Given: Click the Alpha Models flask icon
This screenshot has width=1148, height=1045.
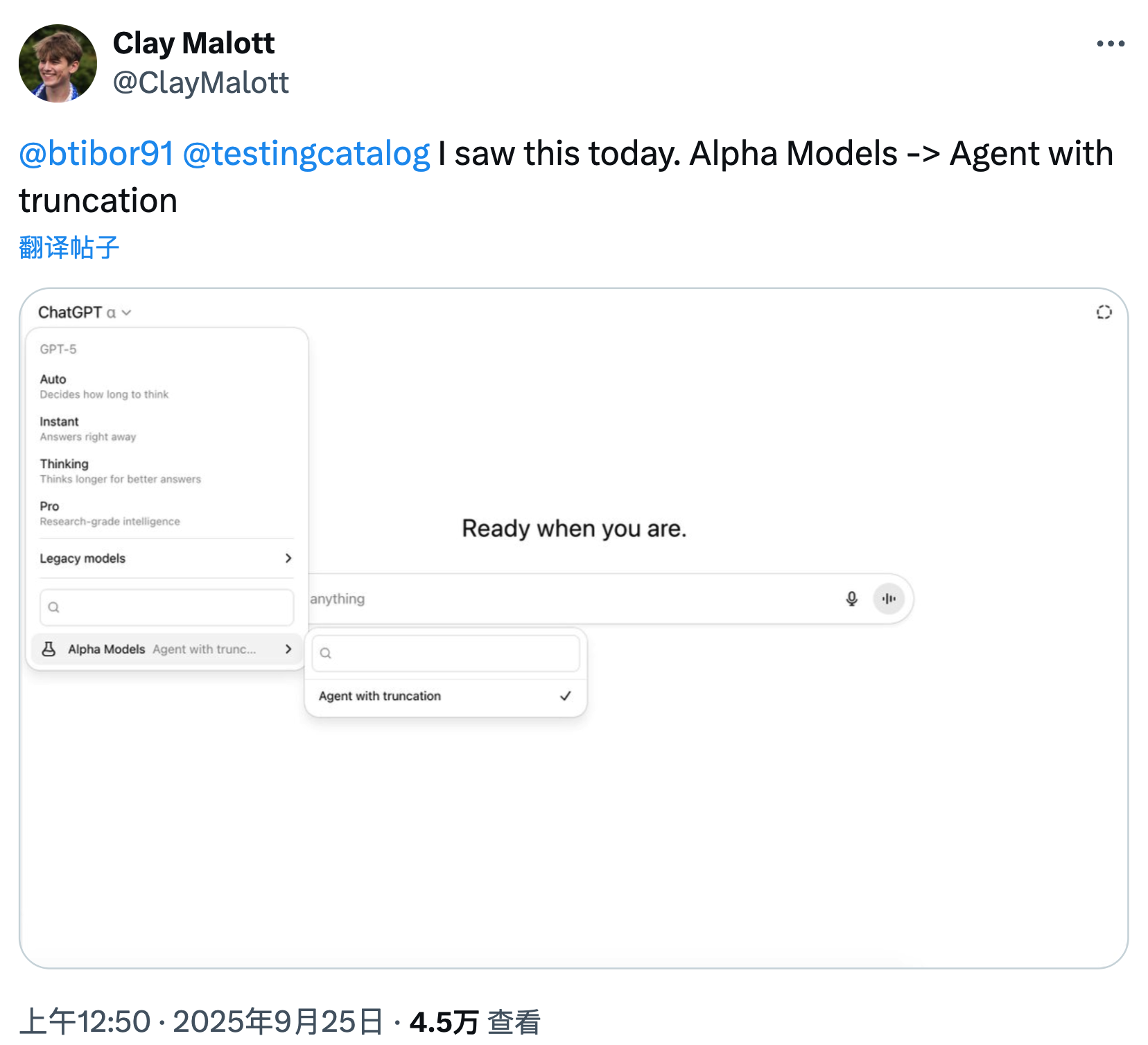Looking at the screenshot, I should (x=49, y=649).
